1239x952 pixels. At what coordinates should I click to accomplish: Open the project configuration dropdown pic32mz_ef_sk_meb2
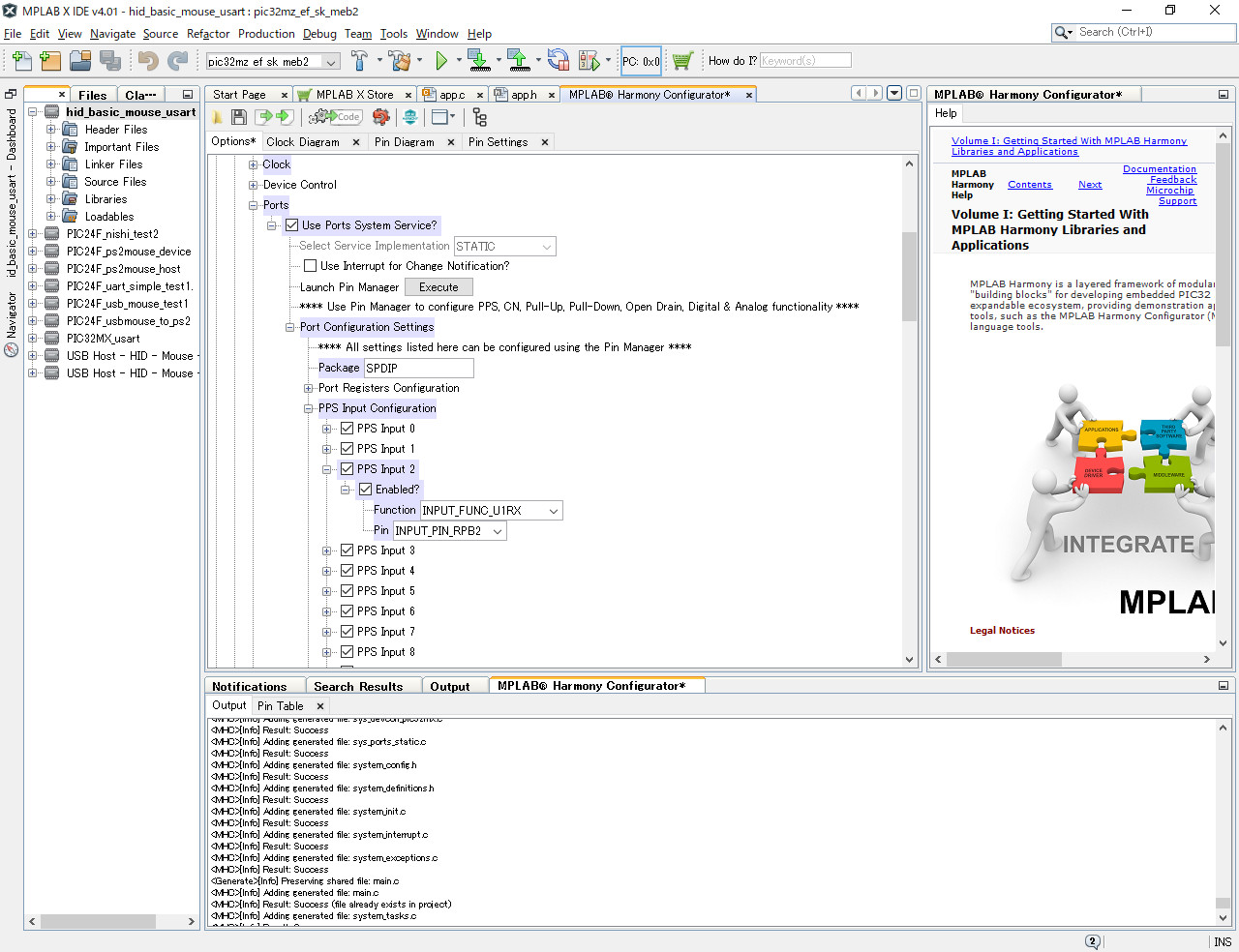[272, 62]
